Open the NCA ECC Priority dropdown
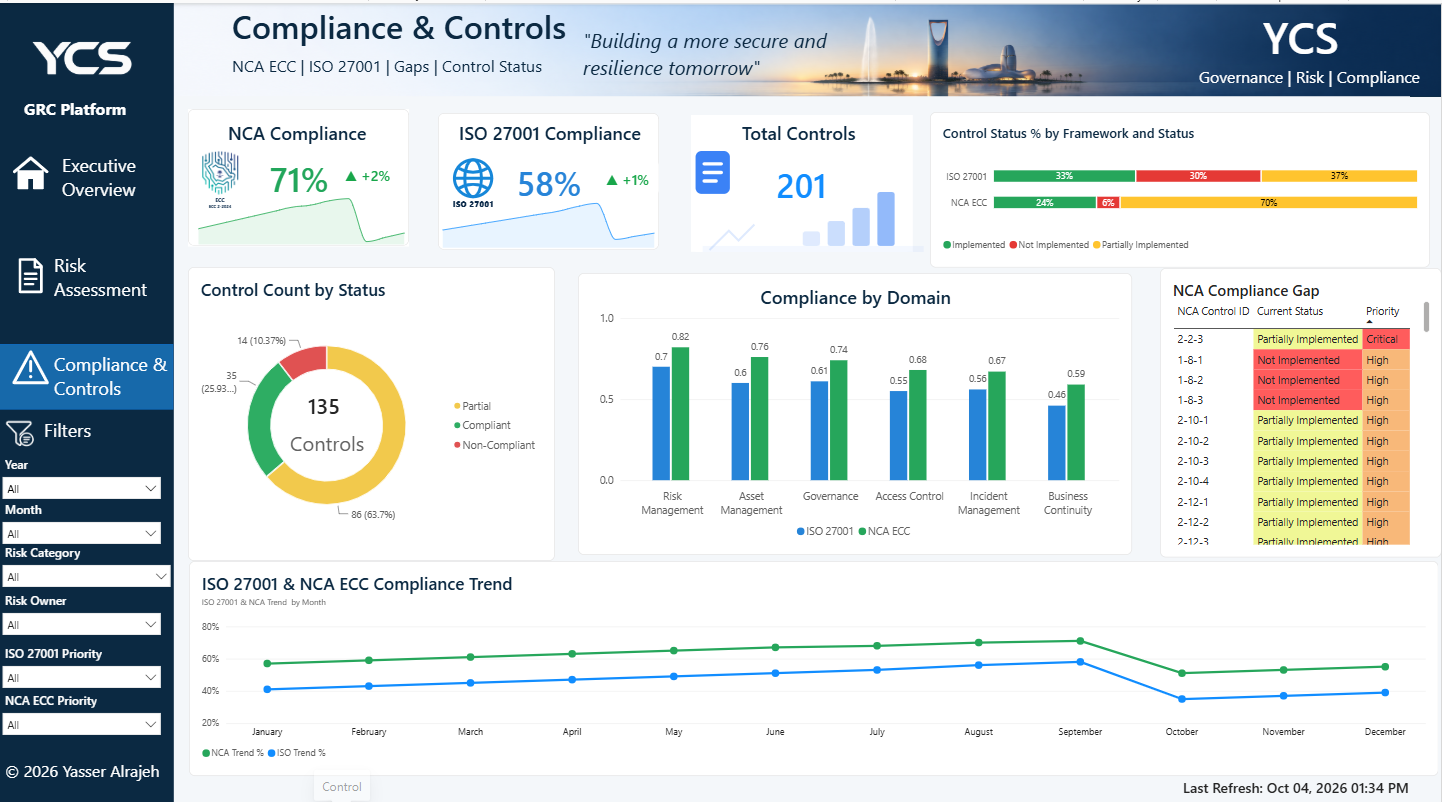 click(x=82, y=724)
